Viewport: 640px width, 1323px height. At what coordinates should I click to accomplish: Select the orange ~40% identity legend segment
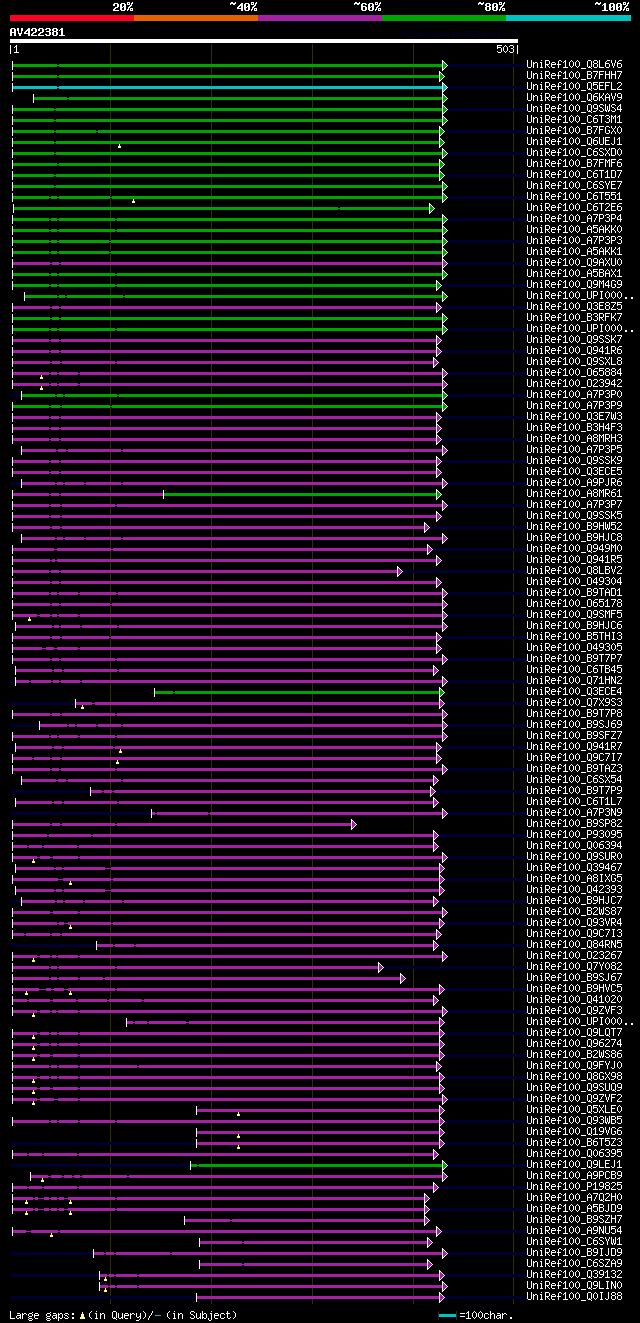196,17
